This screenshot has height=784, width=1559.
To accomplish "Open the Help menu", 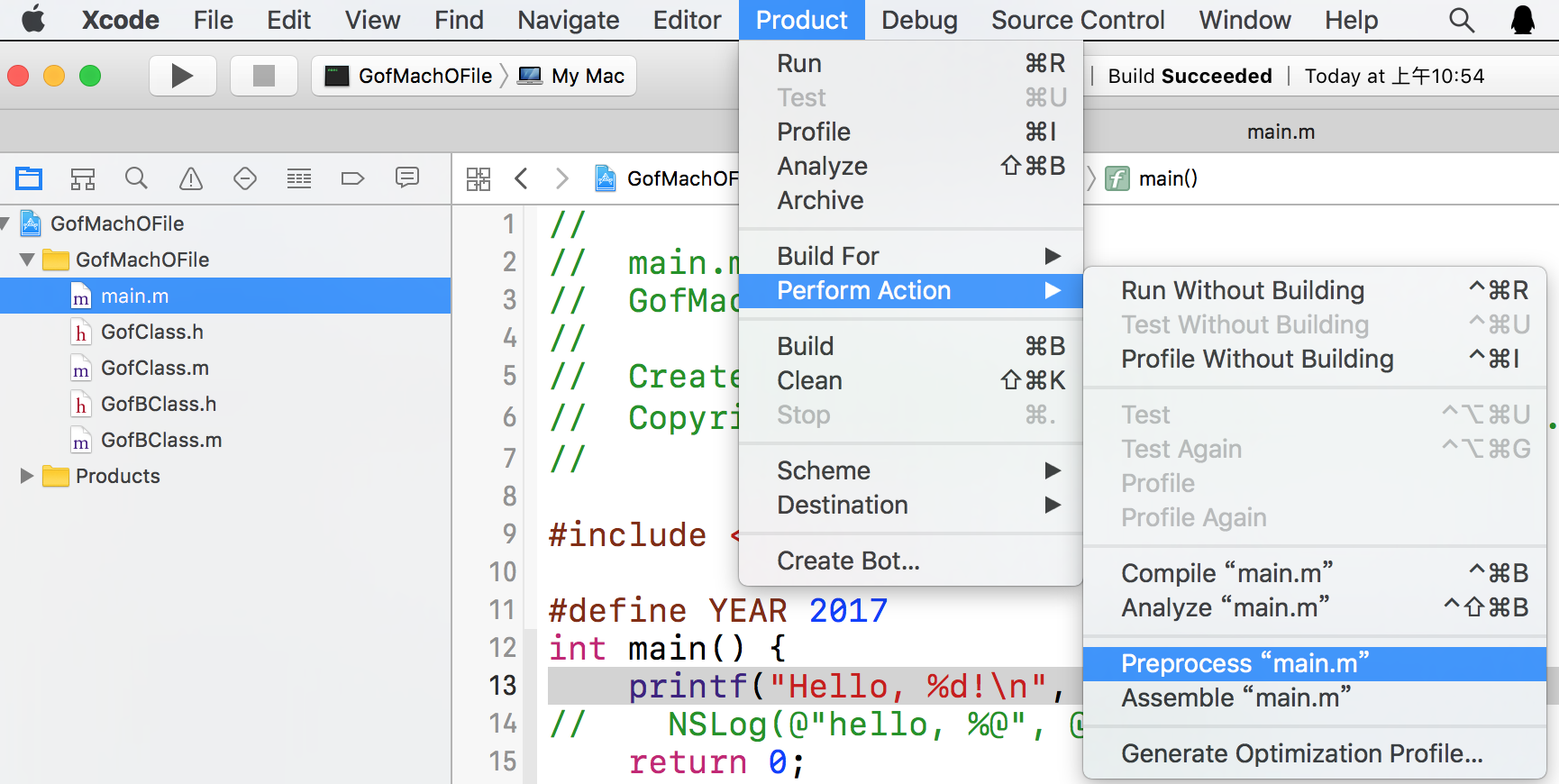I will pyautogui.click(x=1351, y=20).
